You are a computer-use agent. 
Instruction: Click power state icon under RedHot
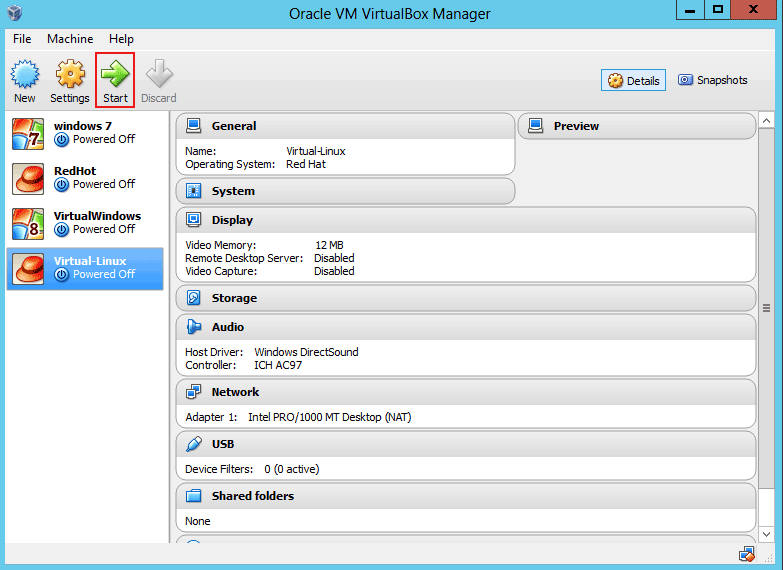[61, 185]
